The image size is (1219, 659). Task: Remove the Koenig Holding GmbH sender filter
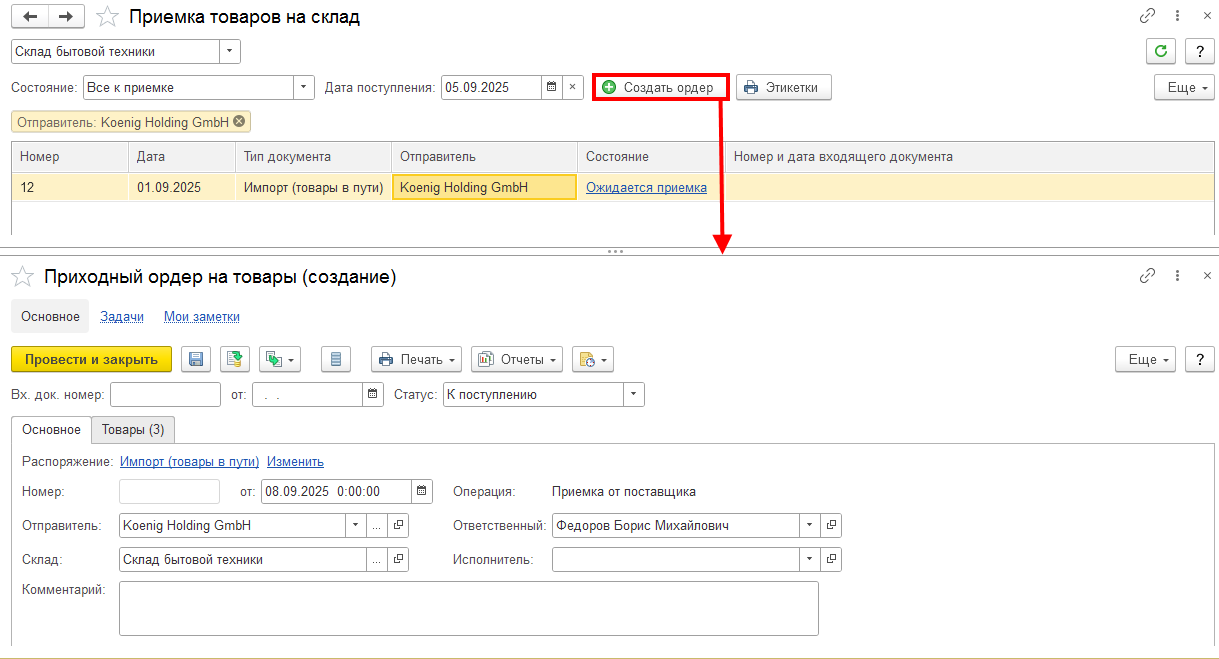coord(239,122)
